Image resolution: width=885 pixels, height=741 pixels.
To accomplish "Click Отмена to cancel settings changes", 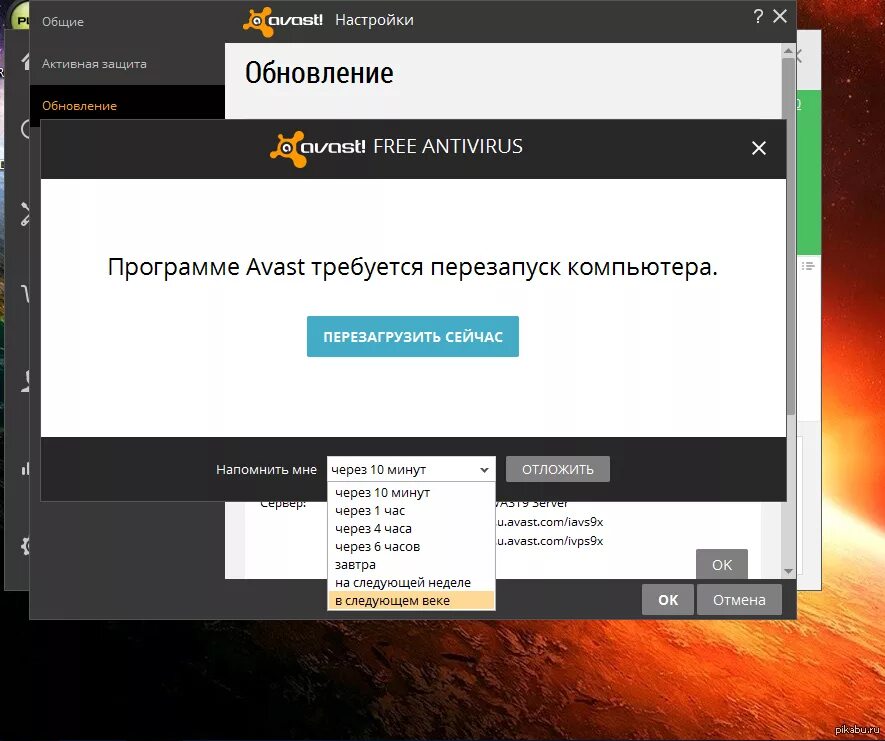I will [x=739, y=599].
